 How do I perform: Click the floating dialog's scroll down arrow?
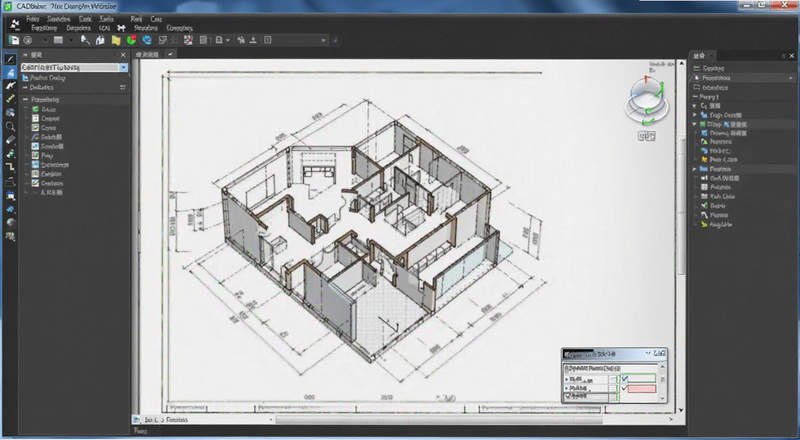663,398
